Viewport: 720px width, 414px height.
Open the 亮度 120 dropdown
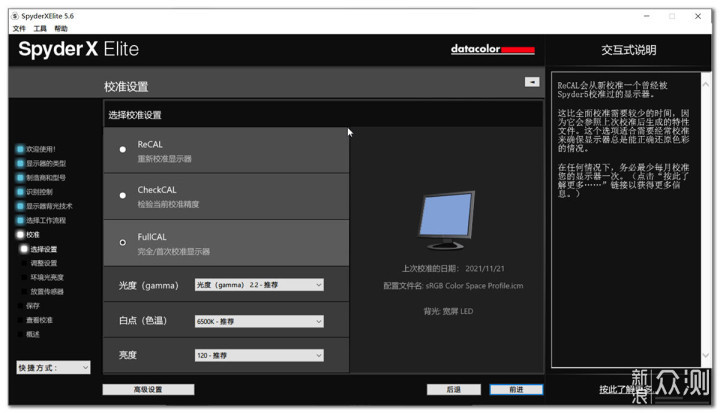259,355
